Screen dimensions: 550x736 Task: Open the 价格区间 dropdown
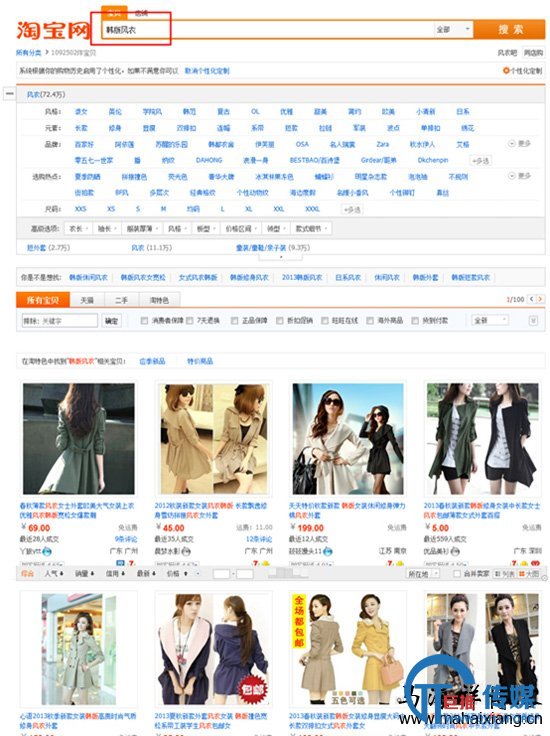(x=241, y=229)
